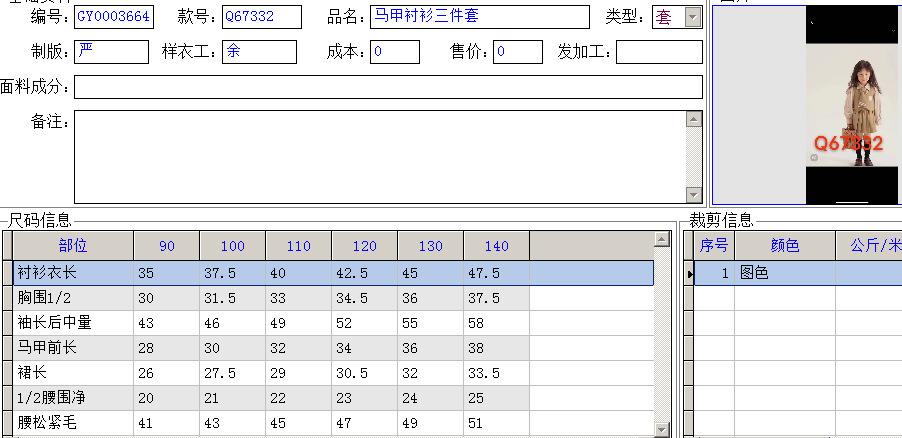Click the empty 发加工 field
902x438 pixels.
click(x=659, y=52)
